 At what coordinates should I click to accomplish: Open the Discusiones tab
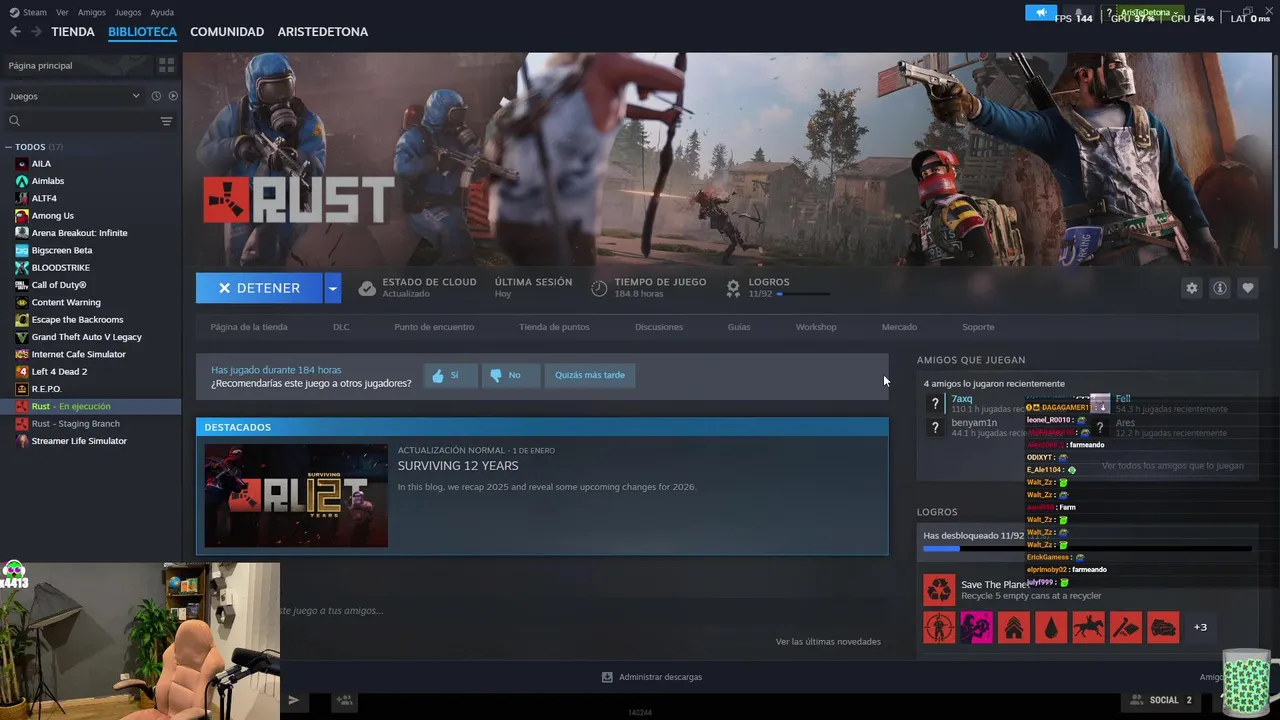[x=659, y=327]
